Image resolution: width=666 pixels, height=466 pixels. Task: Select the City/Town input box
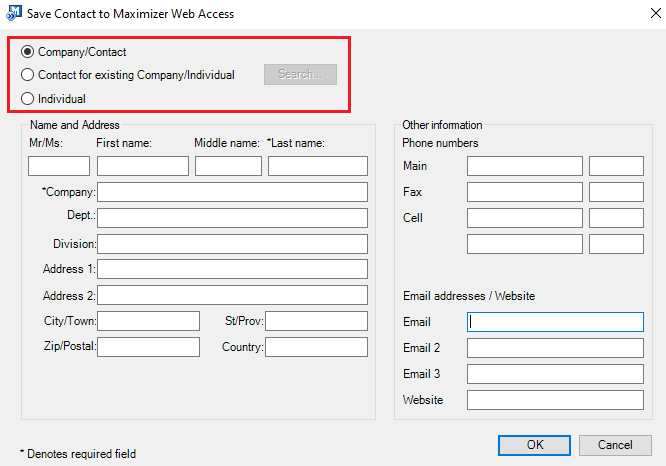148,321
